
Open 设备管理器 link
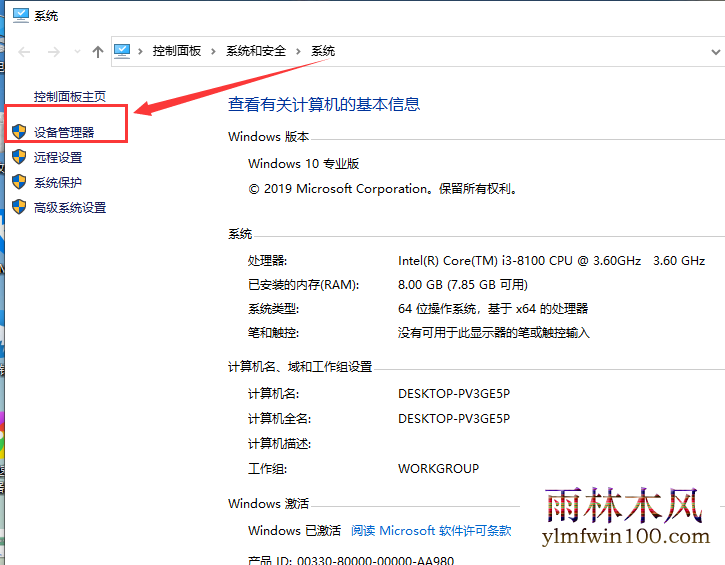coord(64,132)
